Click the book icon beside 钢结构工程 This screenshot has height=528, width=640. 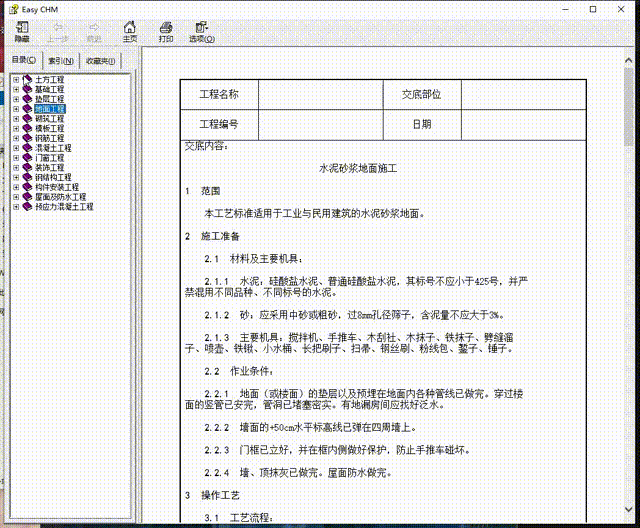tap(27, 177)
